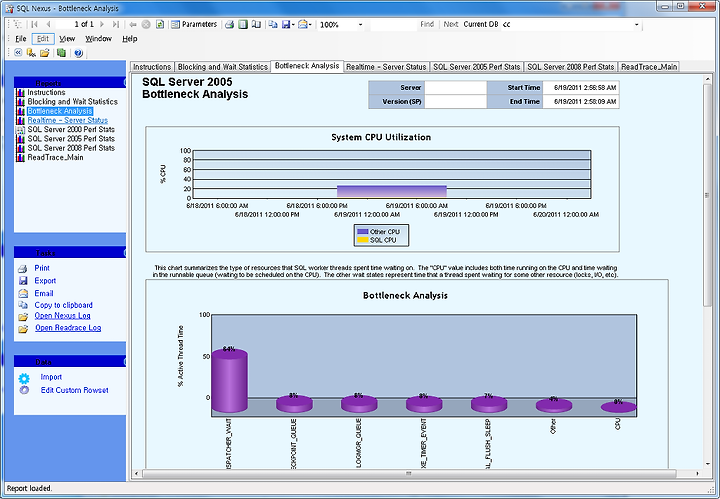Viewport: 720px width, 499px height.
Task: Select SQL Server 2005 Perf Stats in sidebar
Action: point(71,139)
